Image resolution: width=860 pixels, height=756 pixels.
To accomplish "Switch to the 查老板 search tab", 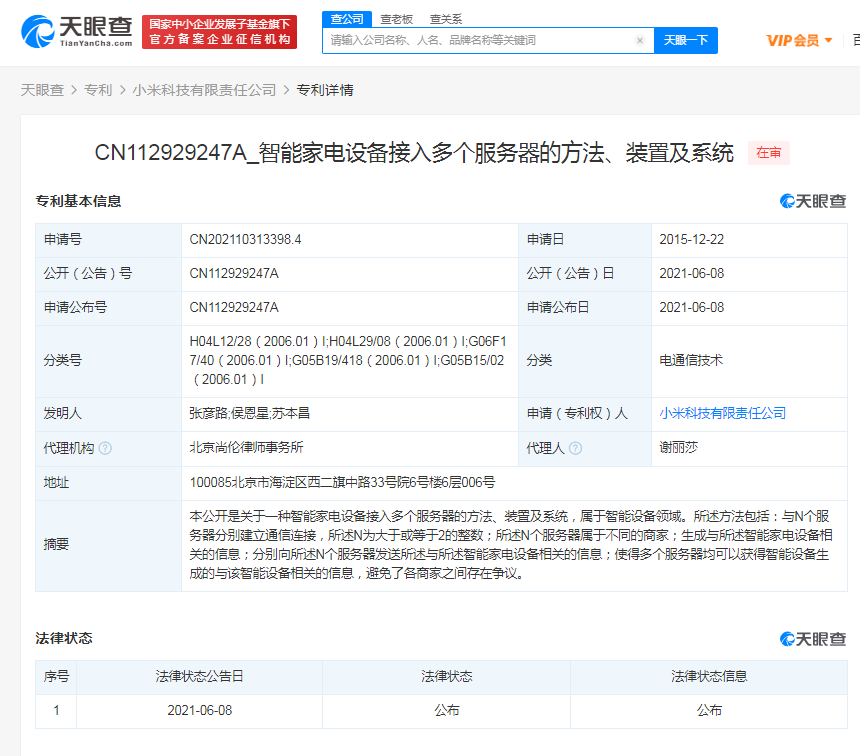I will click(396, 19).
